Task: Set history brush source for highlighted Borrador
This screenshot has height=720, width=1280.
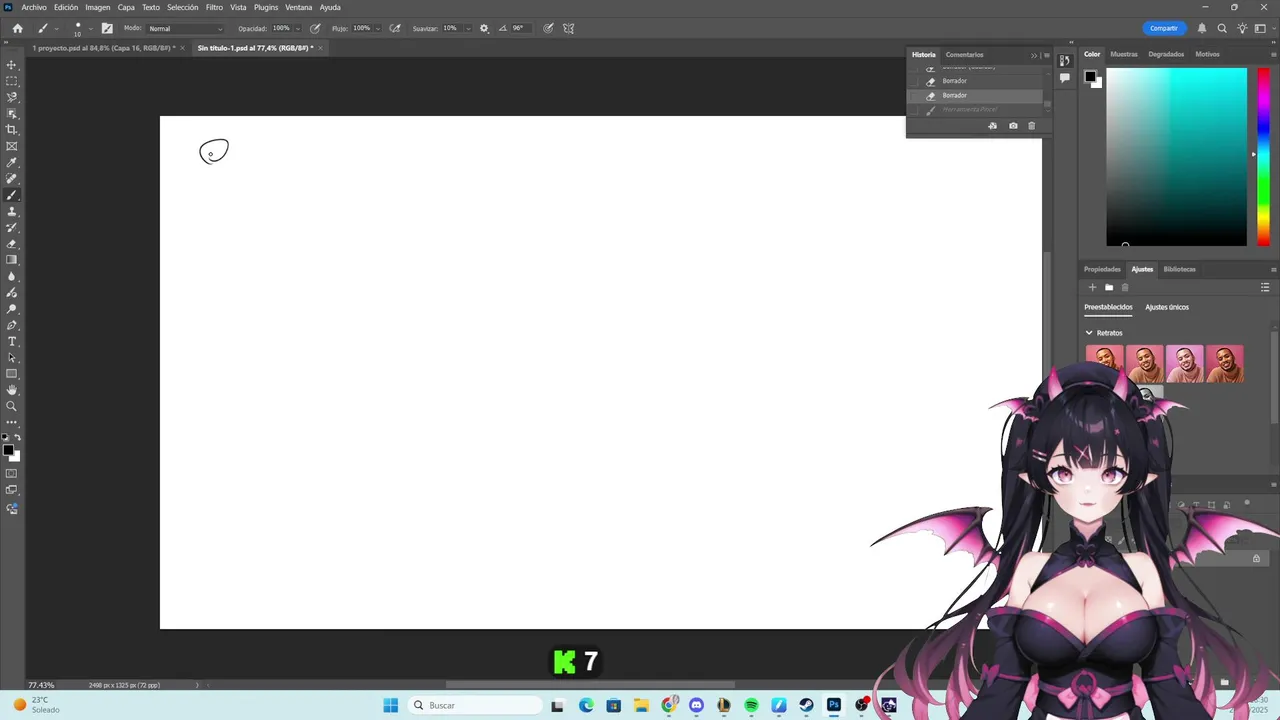Action: click(x=914, y=95)
